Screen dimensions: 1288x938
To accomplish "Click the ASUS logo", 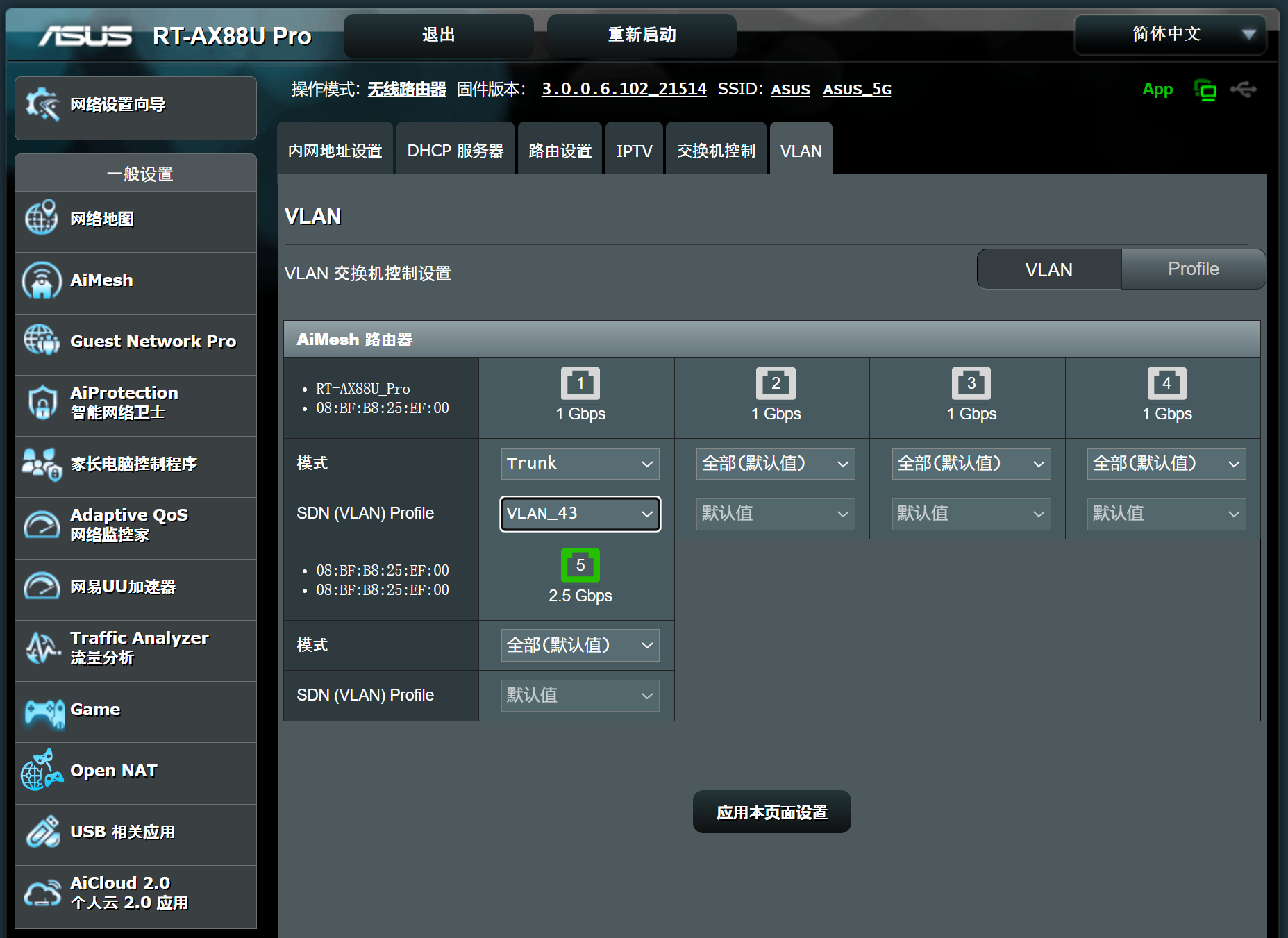I will pyautogui.click(x=85, y=35).
